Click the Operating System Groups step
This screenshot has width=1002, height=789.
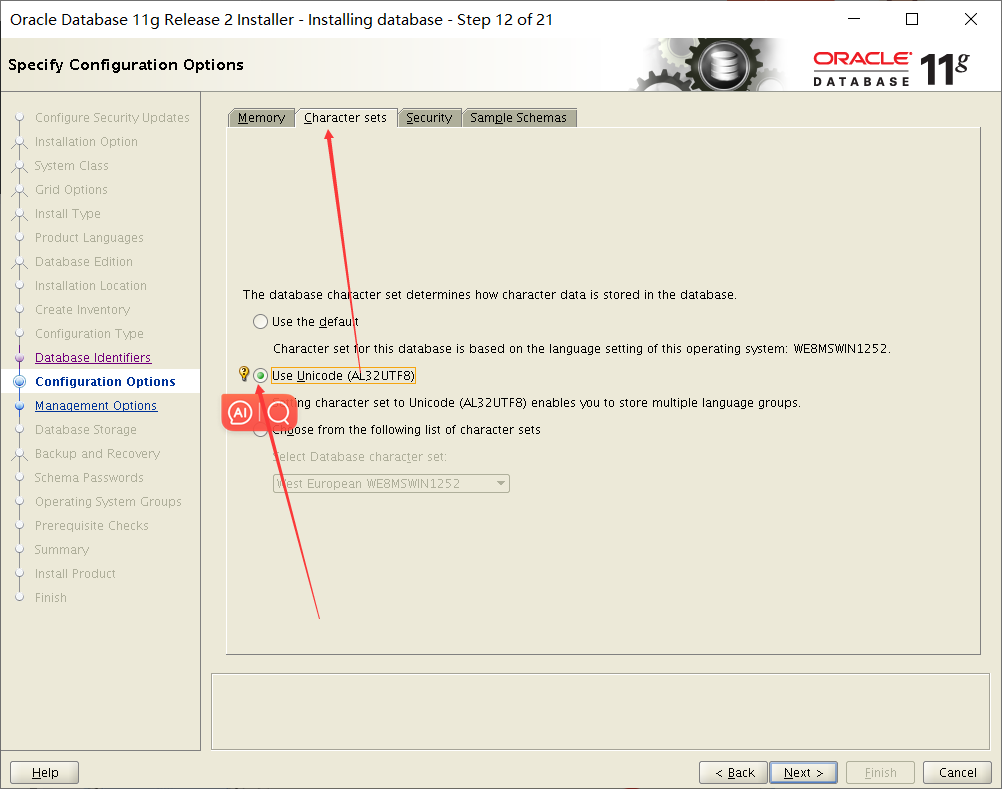click(108, 502)
